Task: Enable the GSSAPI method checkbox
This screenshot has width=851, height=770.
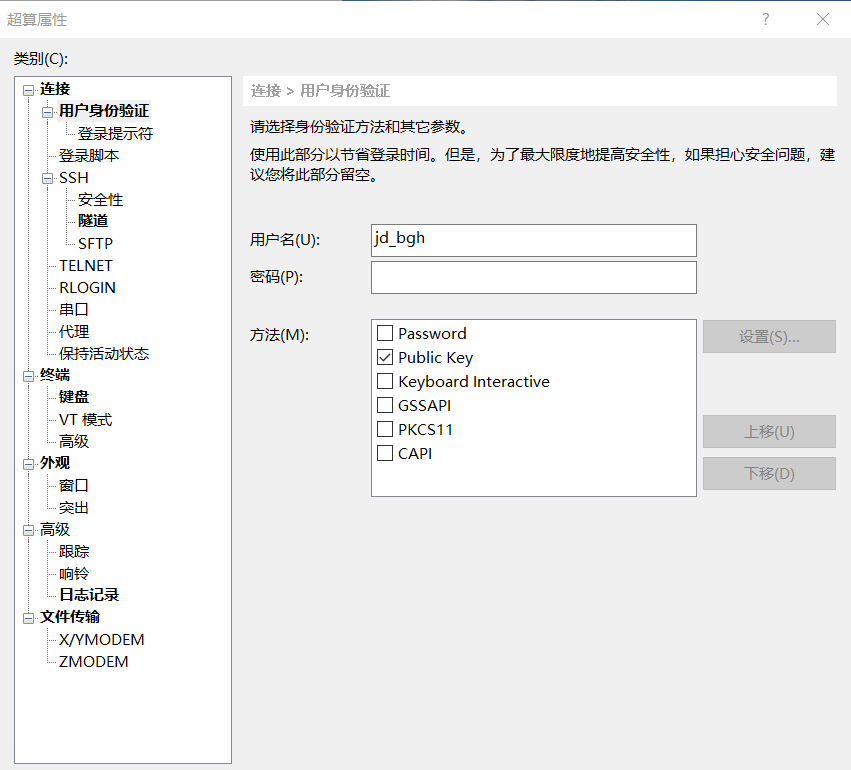Action: click(385, 405)
